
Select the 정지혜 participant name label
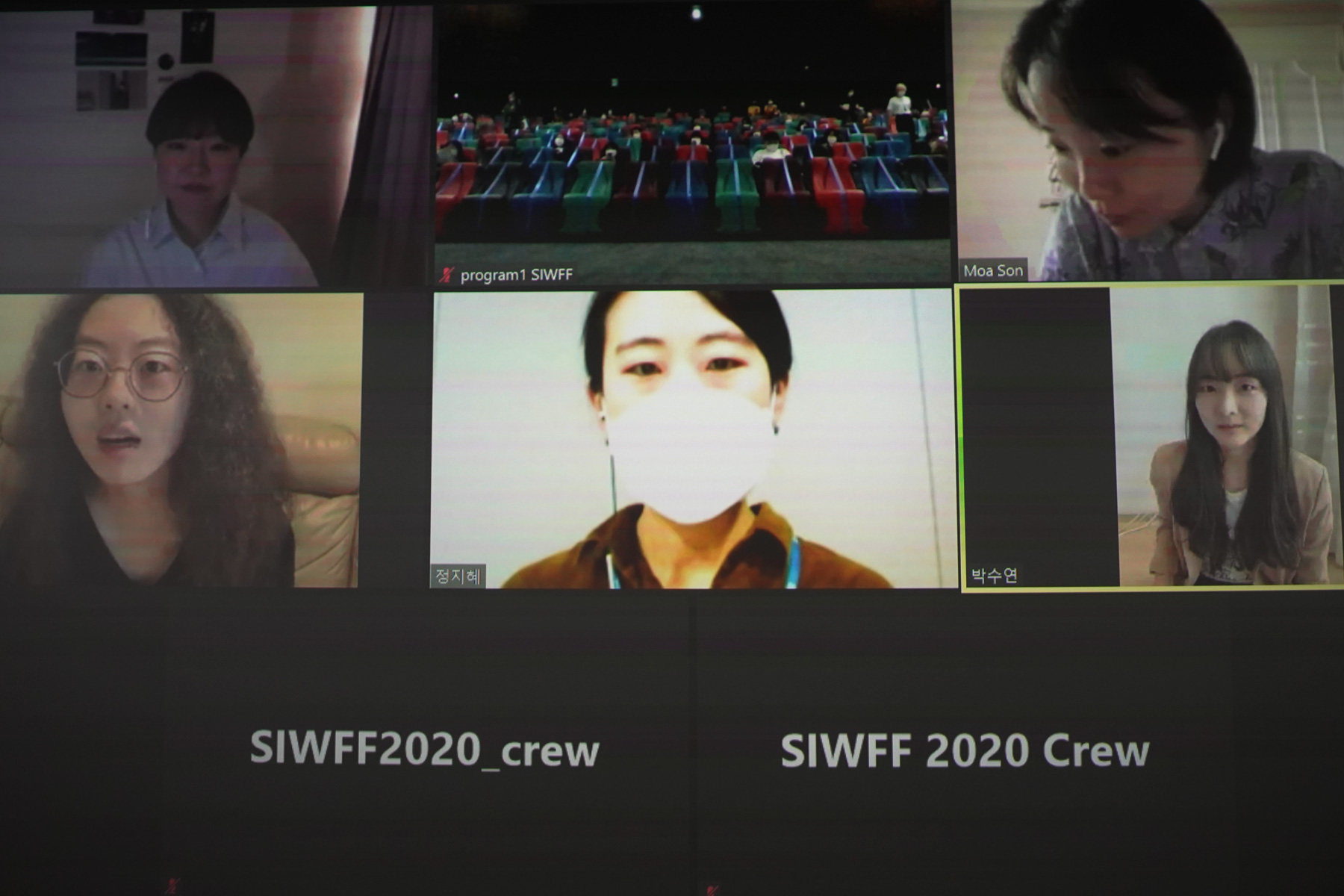pyautogui.click(x=458, y=576)
